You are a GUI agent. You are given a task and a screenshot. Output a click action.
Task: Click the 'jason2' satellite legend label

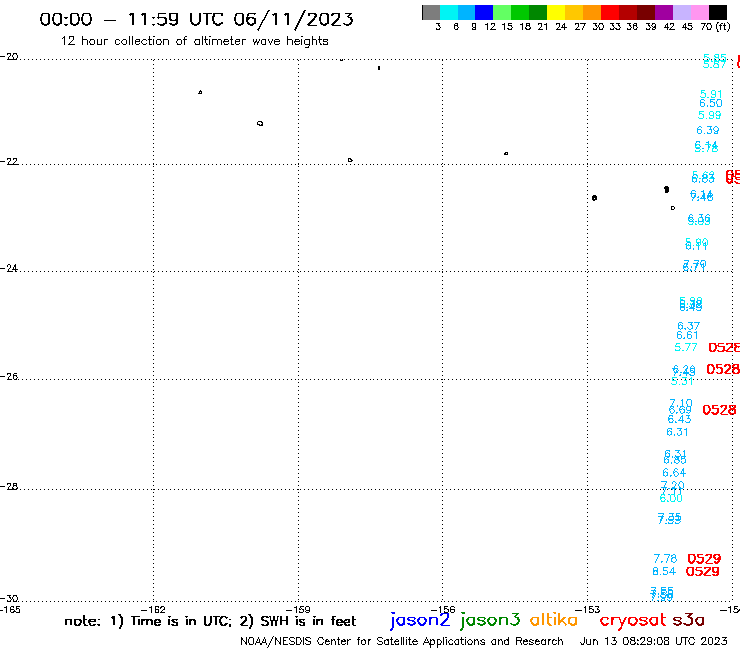point(420,620)
